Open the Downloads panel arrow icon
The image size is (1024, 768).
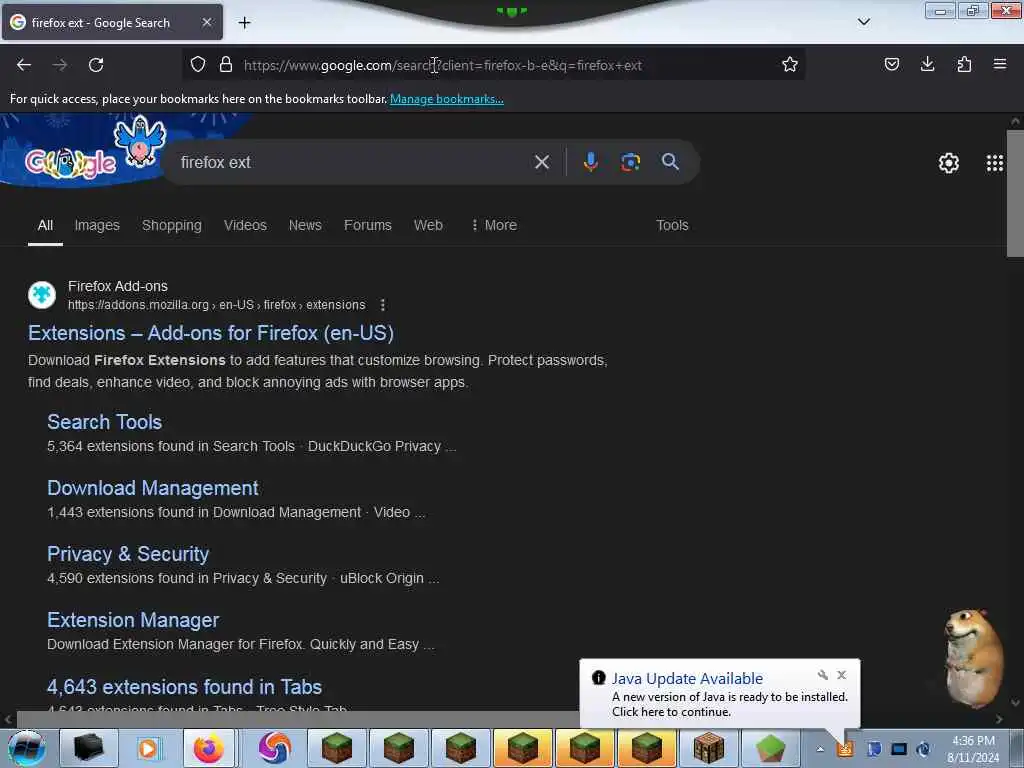point(927,64)
